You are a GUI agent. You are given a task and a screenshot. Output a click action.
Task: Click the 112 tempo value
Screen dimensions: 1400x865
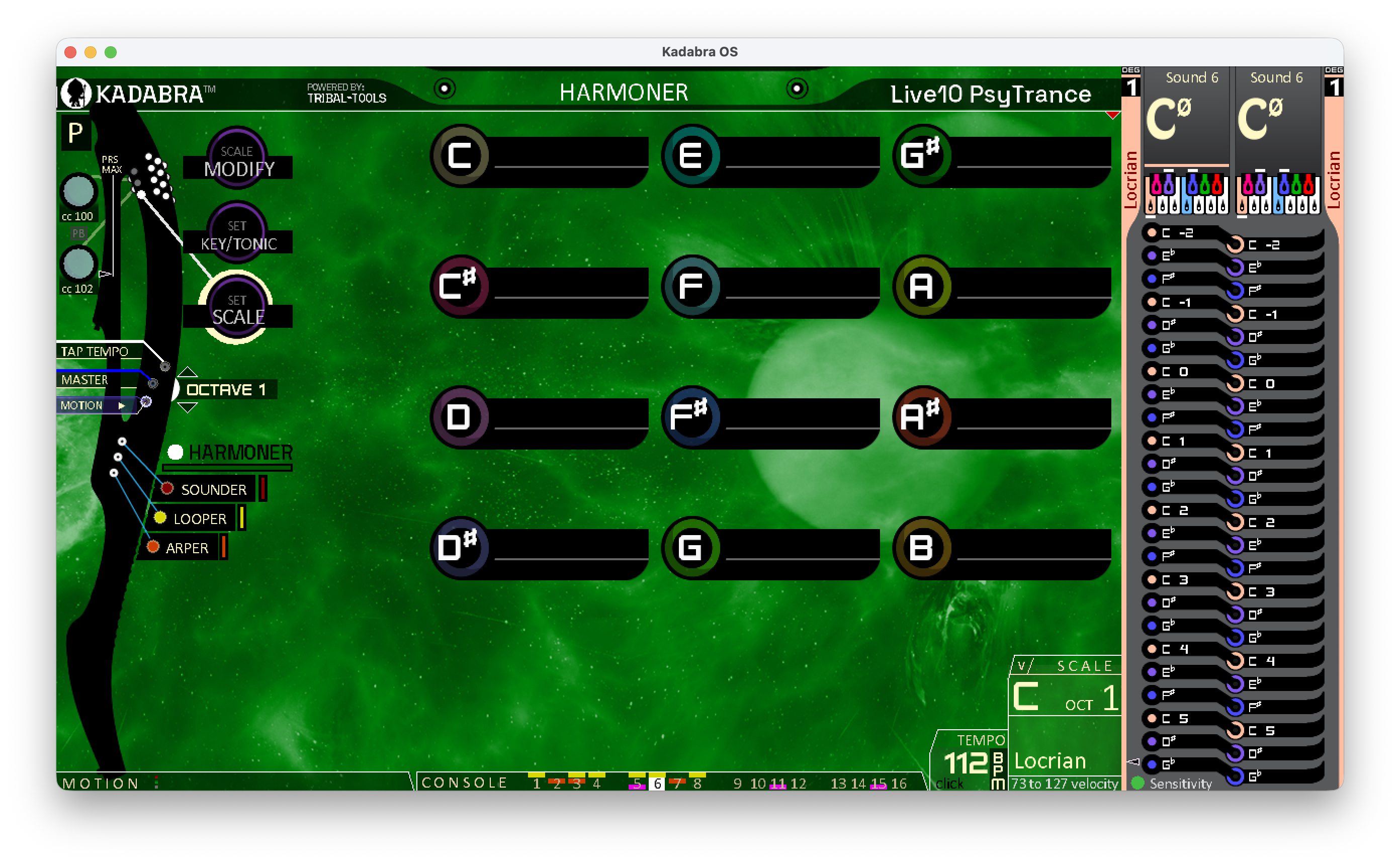click(x=966, y=762)
